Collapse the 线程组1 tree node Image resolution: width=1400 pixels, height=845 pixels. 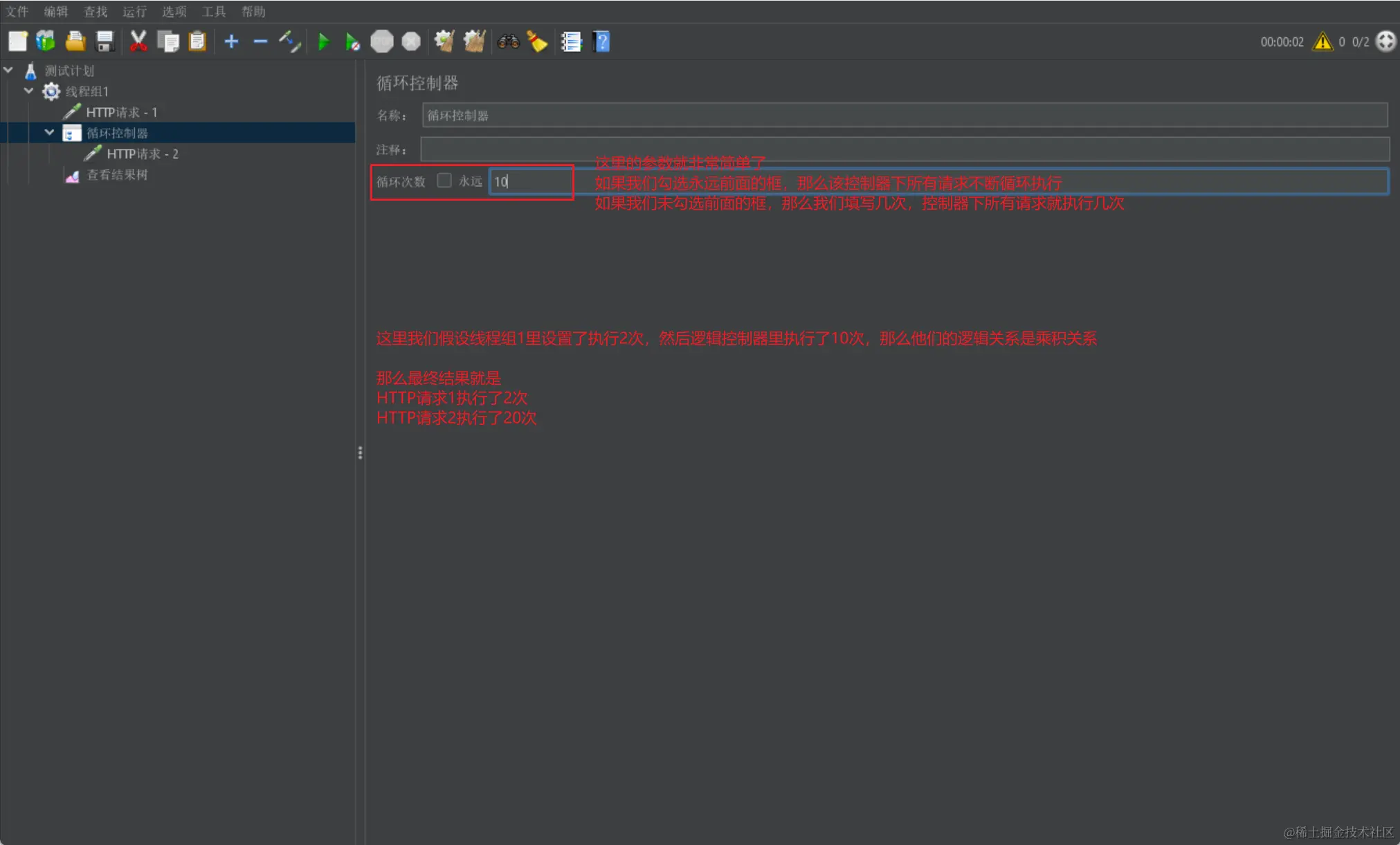pos(28,91)
